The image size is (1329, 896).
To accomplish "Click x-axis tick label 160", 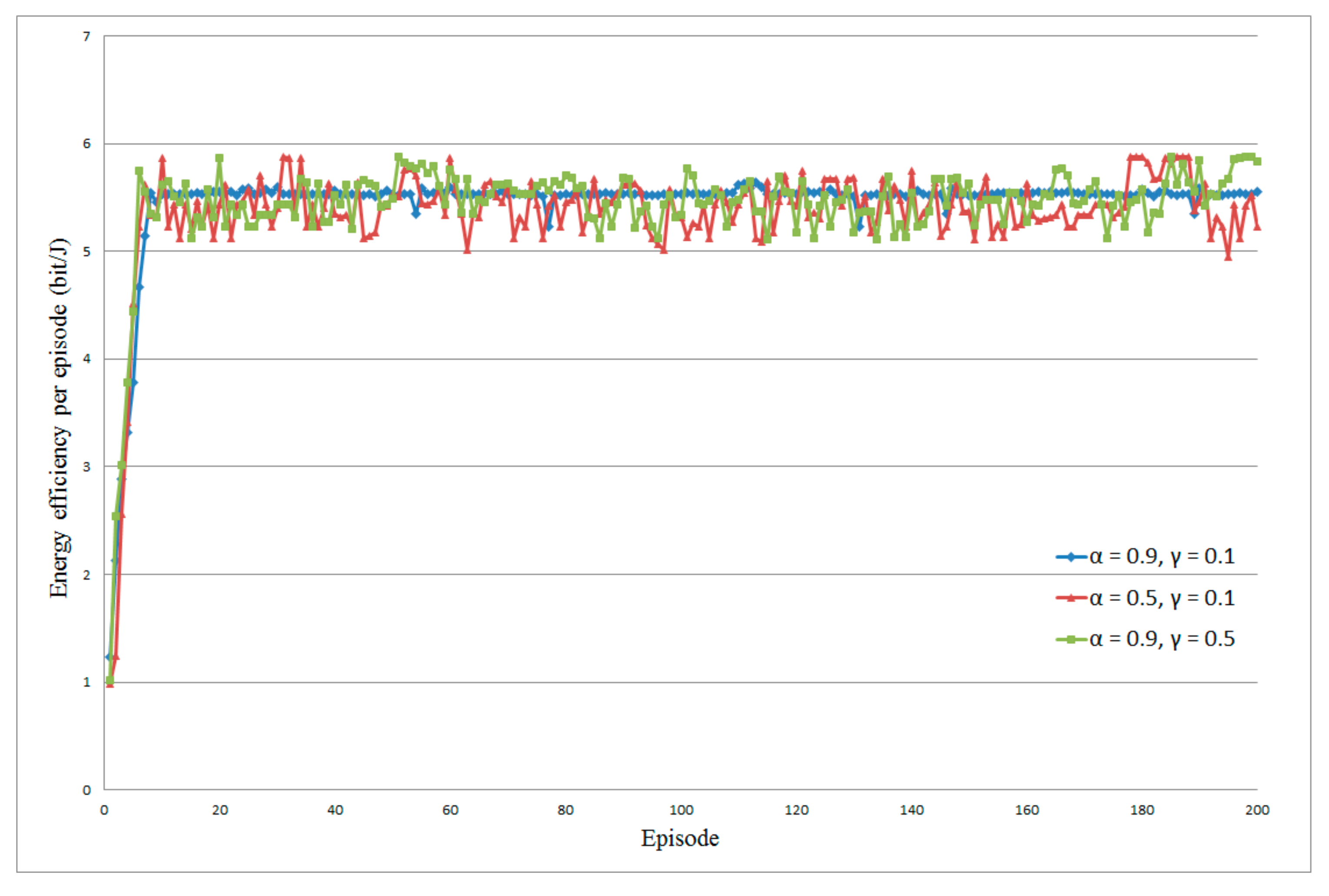I will [1027, 810].
